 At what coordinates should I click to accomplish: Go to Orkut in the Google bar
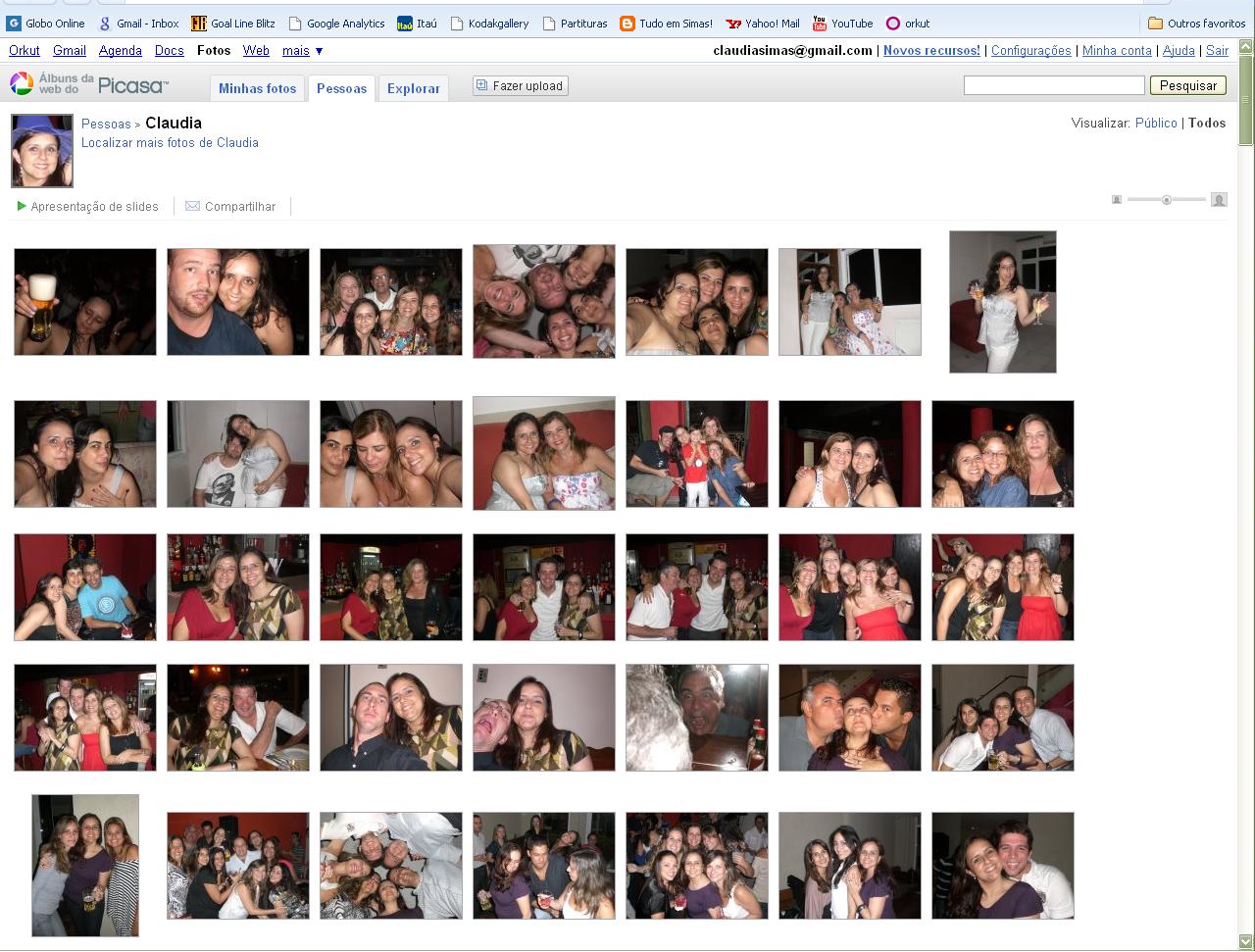click(25, 50)
